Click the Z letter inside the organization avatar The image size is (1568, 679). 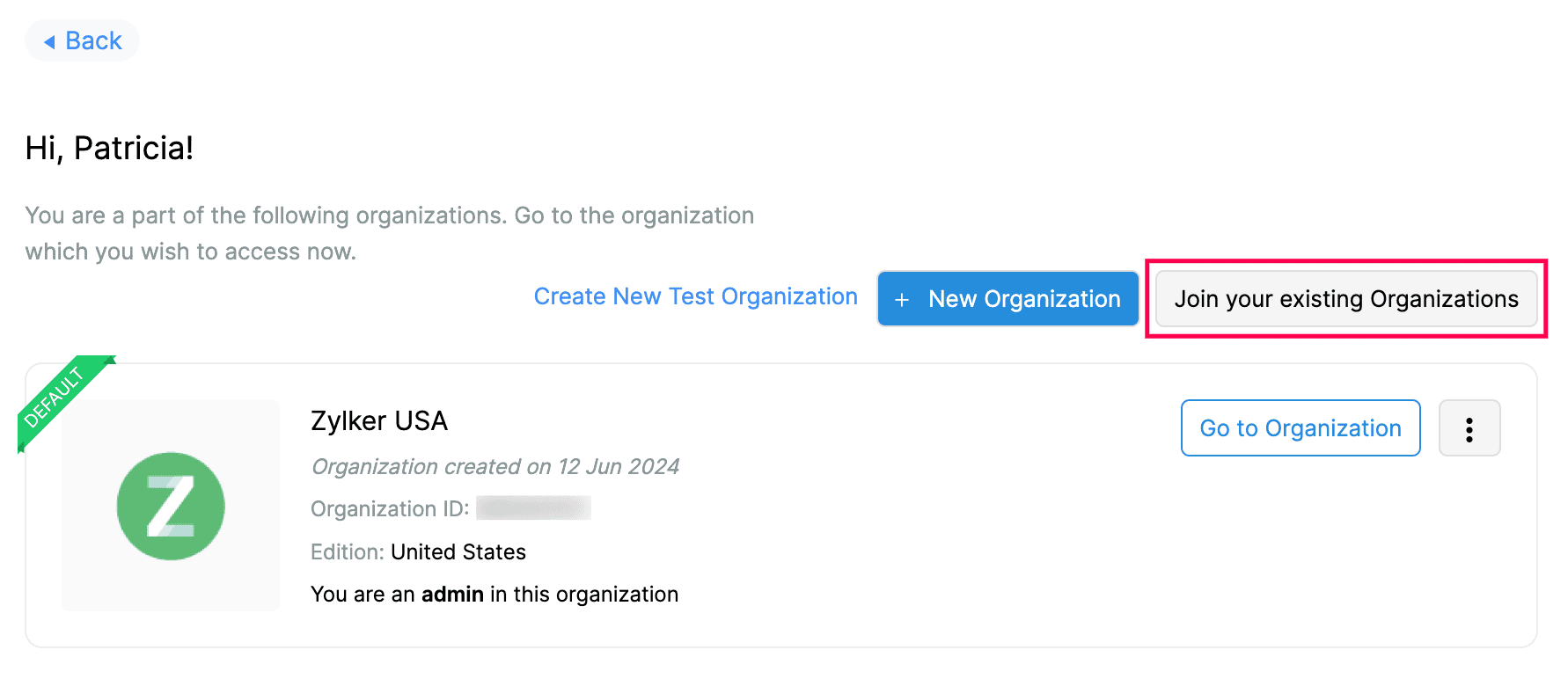tap(170, 506)
